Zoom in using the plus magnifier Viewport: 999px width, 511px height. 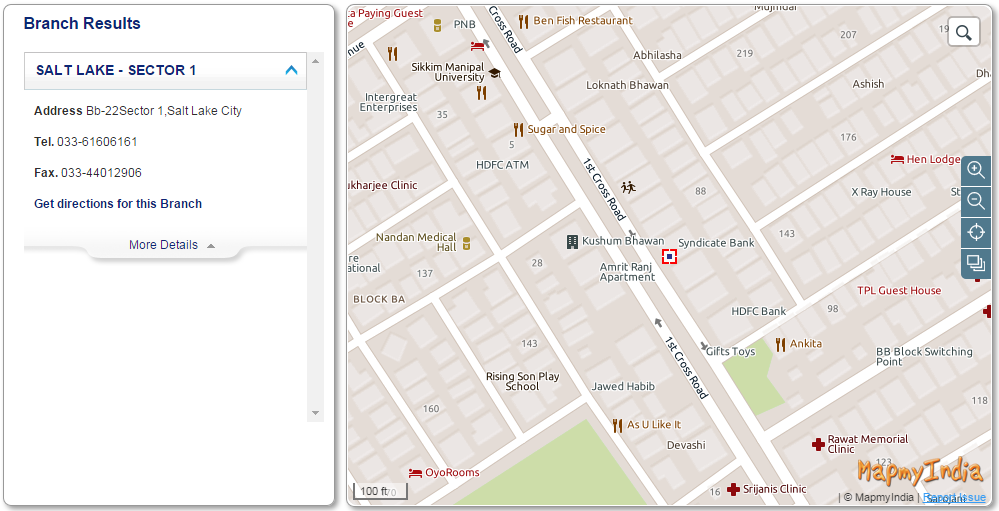tap(976, 170)
